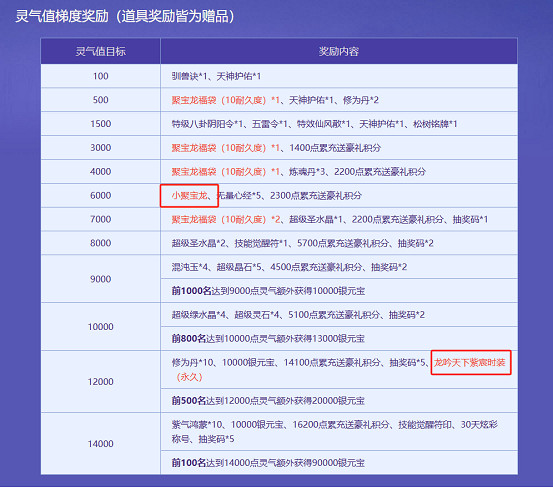
Task: Select the reward starting 混沌玉*4
Action: coord(289,267)
